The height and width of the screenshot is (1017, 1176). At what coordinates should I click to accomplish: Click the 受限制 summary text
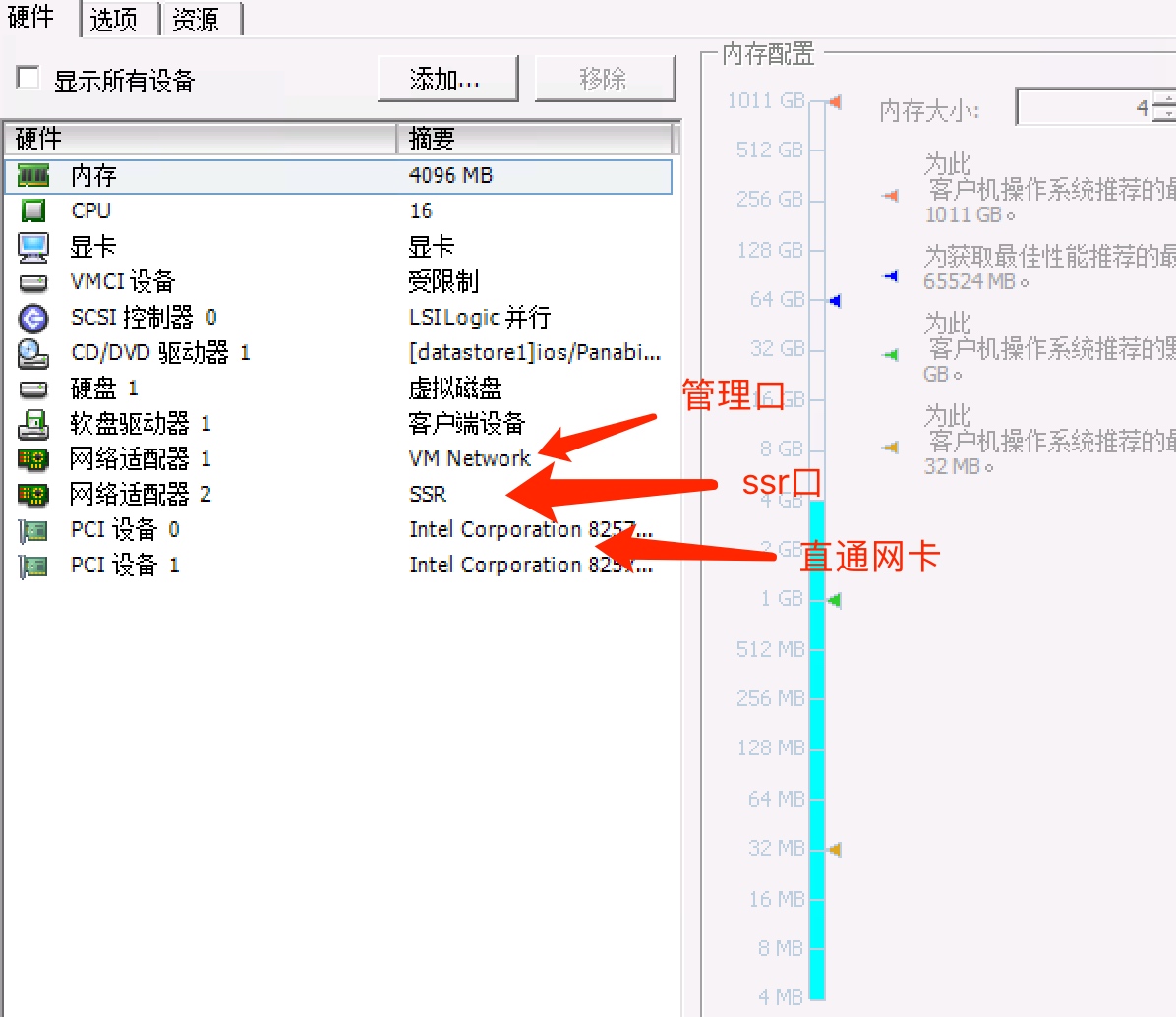coord(443,282)
